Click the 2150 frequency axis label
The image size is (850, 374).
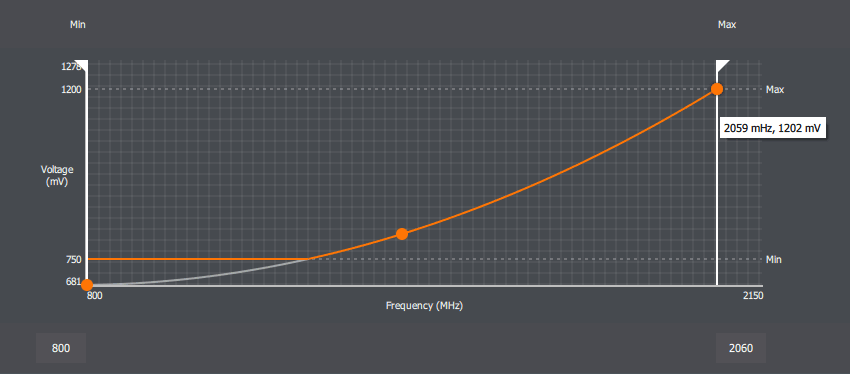point(753,295)
